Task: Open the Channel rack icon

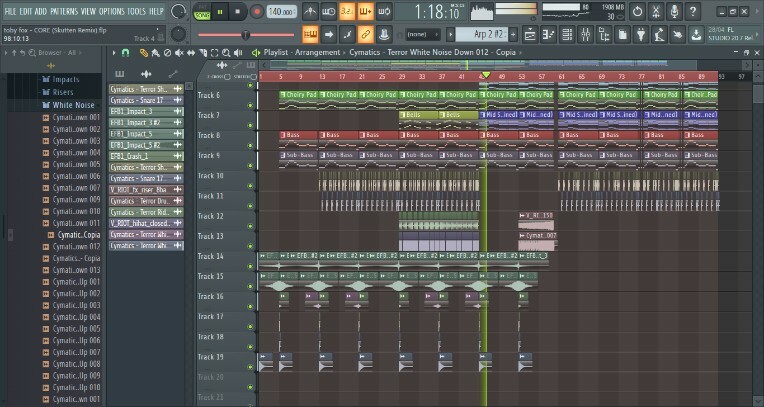Action: tap(567, 35)
